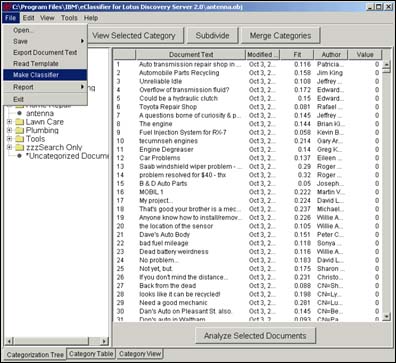Click the tree panel scroll left arrow
396x363 pixels.
[x=9, y=341]
